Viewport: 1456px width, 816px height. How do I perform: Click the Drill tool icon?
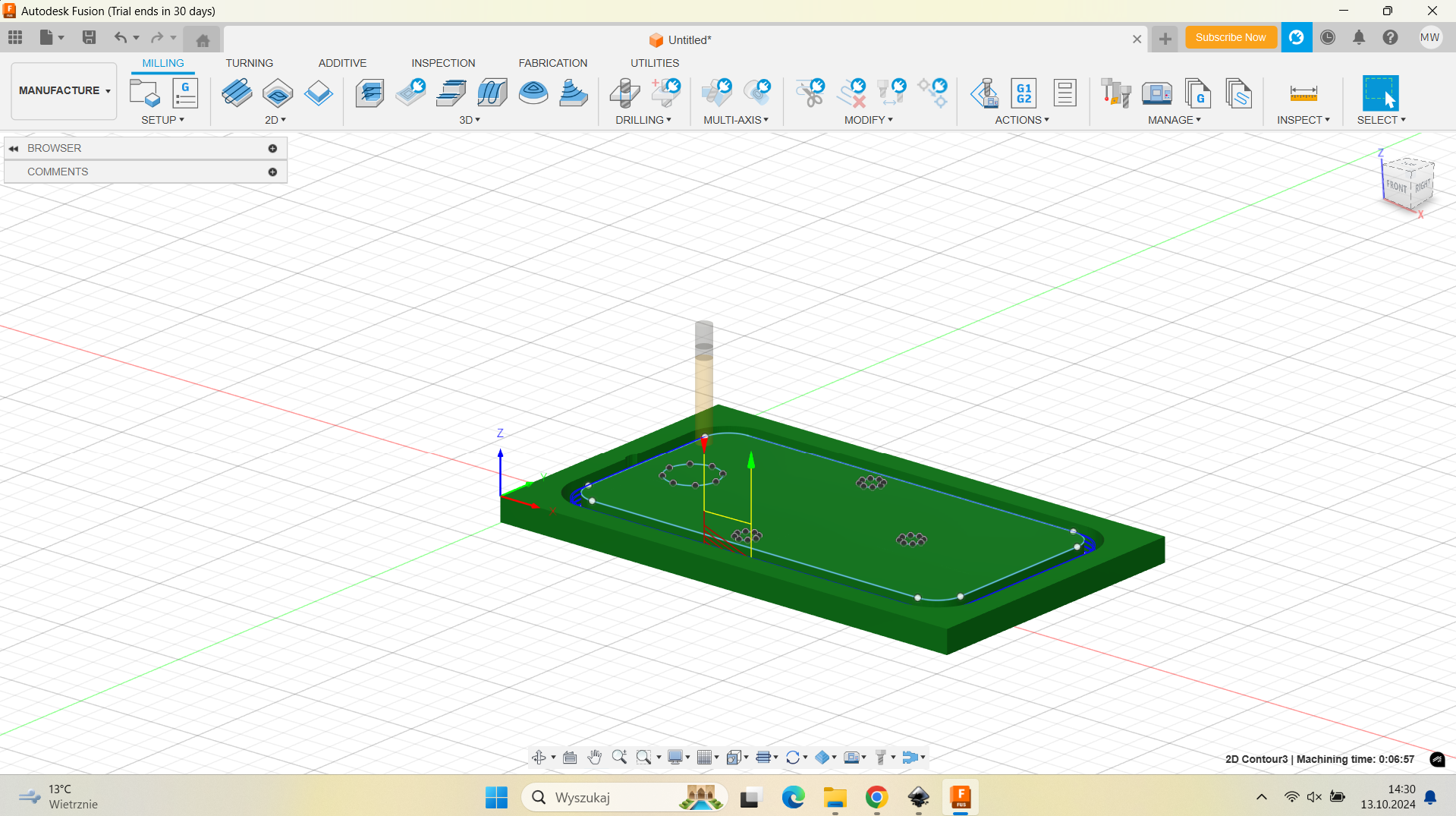(x=624, y=93)
